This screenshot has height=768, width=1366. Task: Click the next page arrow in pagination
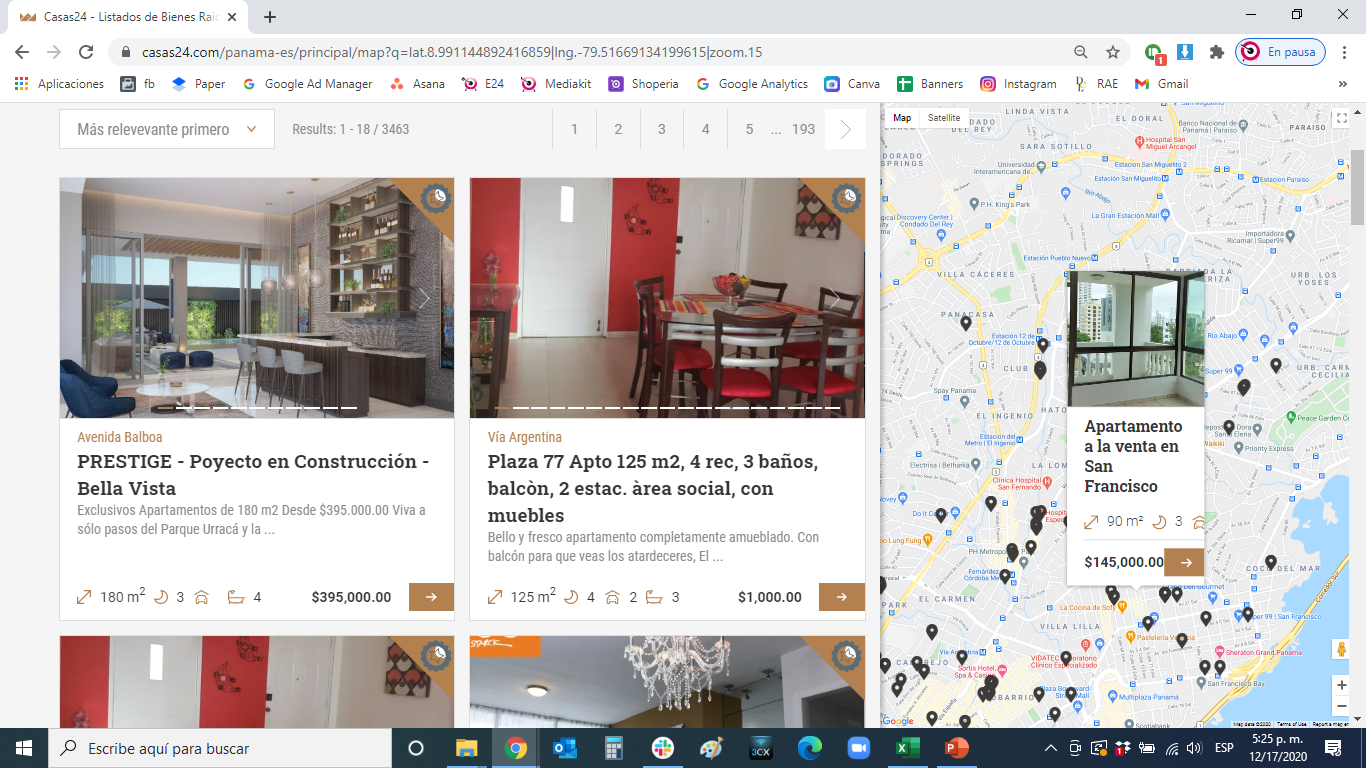(846, 129)
